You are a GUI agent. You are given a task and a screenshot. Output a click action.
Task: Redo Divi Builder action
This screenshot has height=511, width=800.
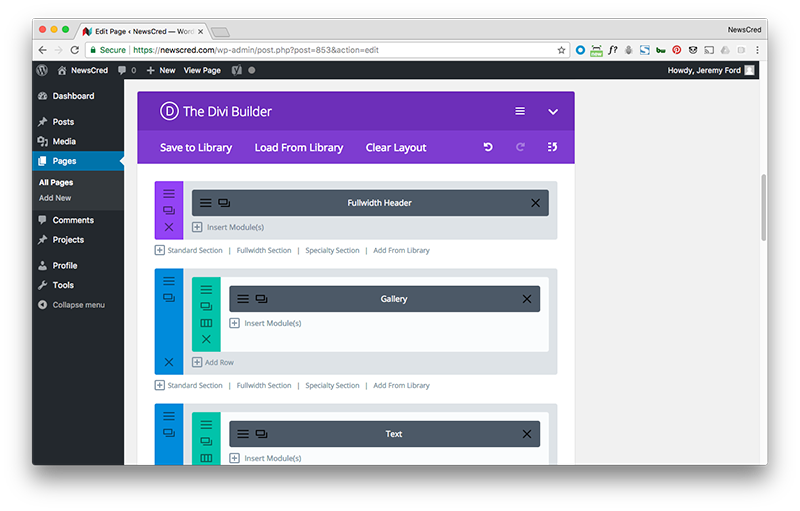[520, 147]
